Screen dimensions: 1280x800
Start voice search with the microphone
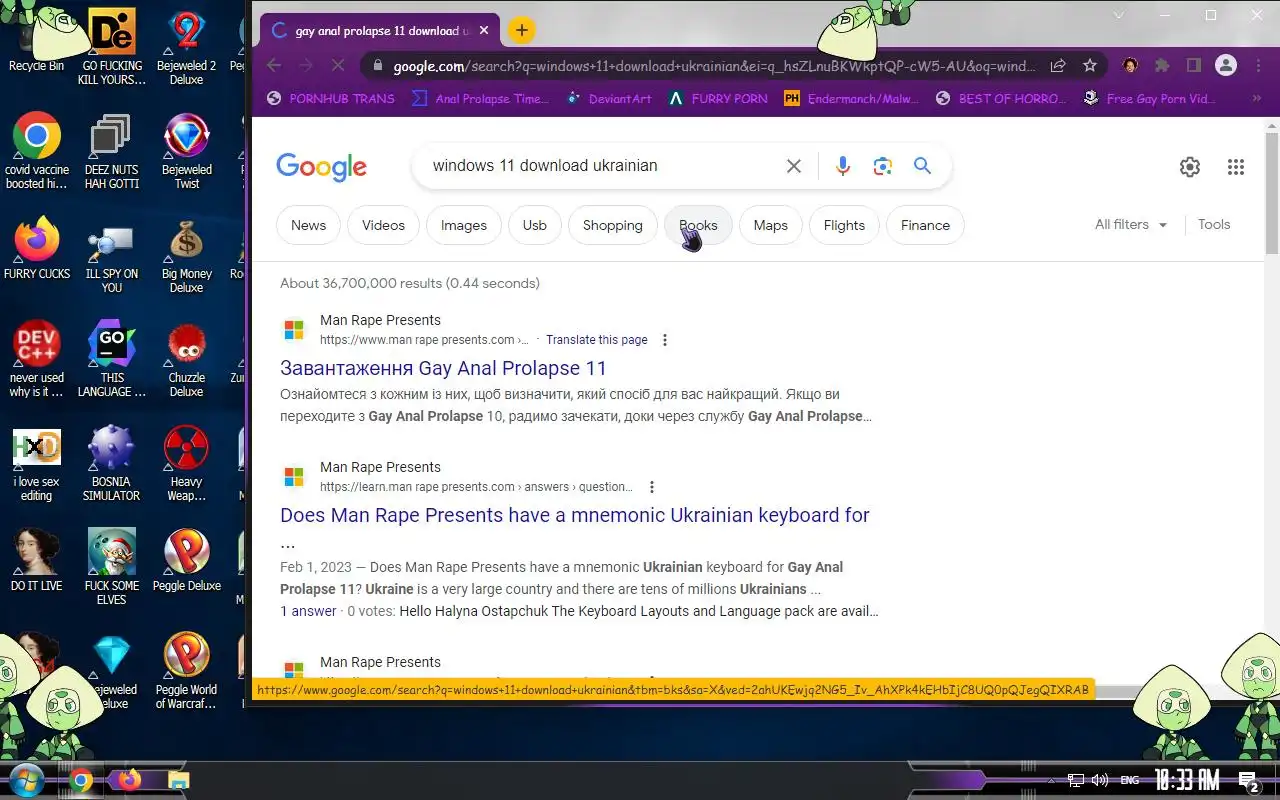[x=843, y=166]
